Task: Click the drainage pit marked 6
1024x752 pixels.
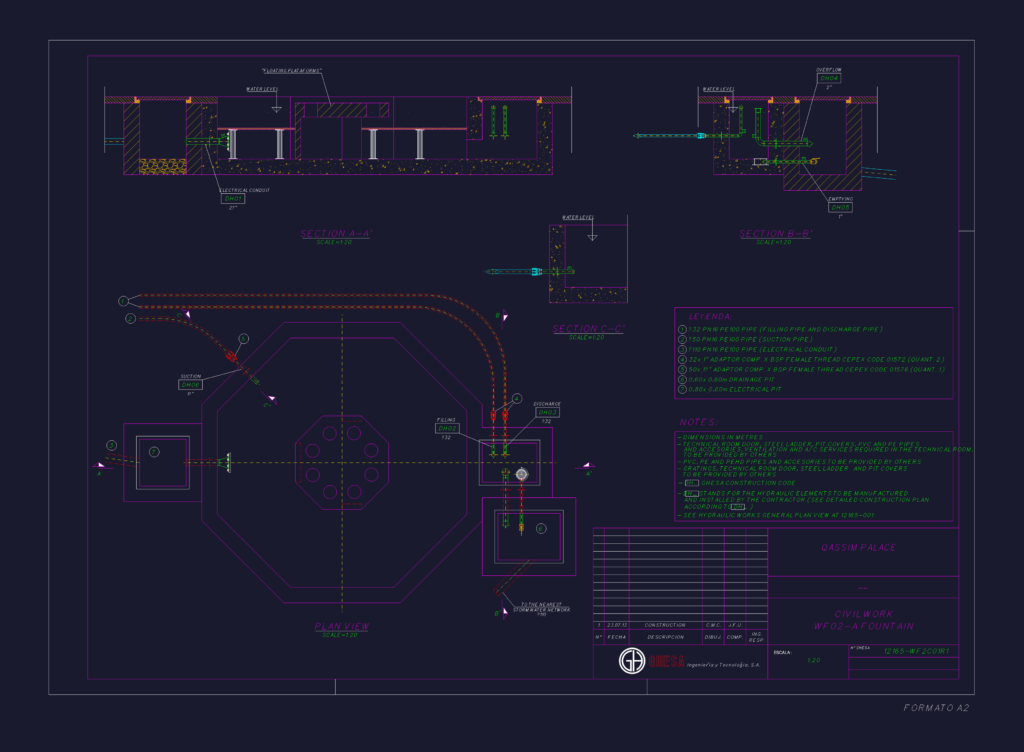Action: (529, 537)
